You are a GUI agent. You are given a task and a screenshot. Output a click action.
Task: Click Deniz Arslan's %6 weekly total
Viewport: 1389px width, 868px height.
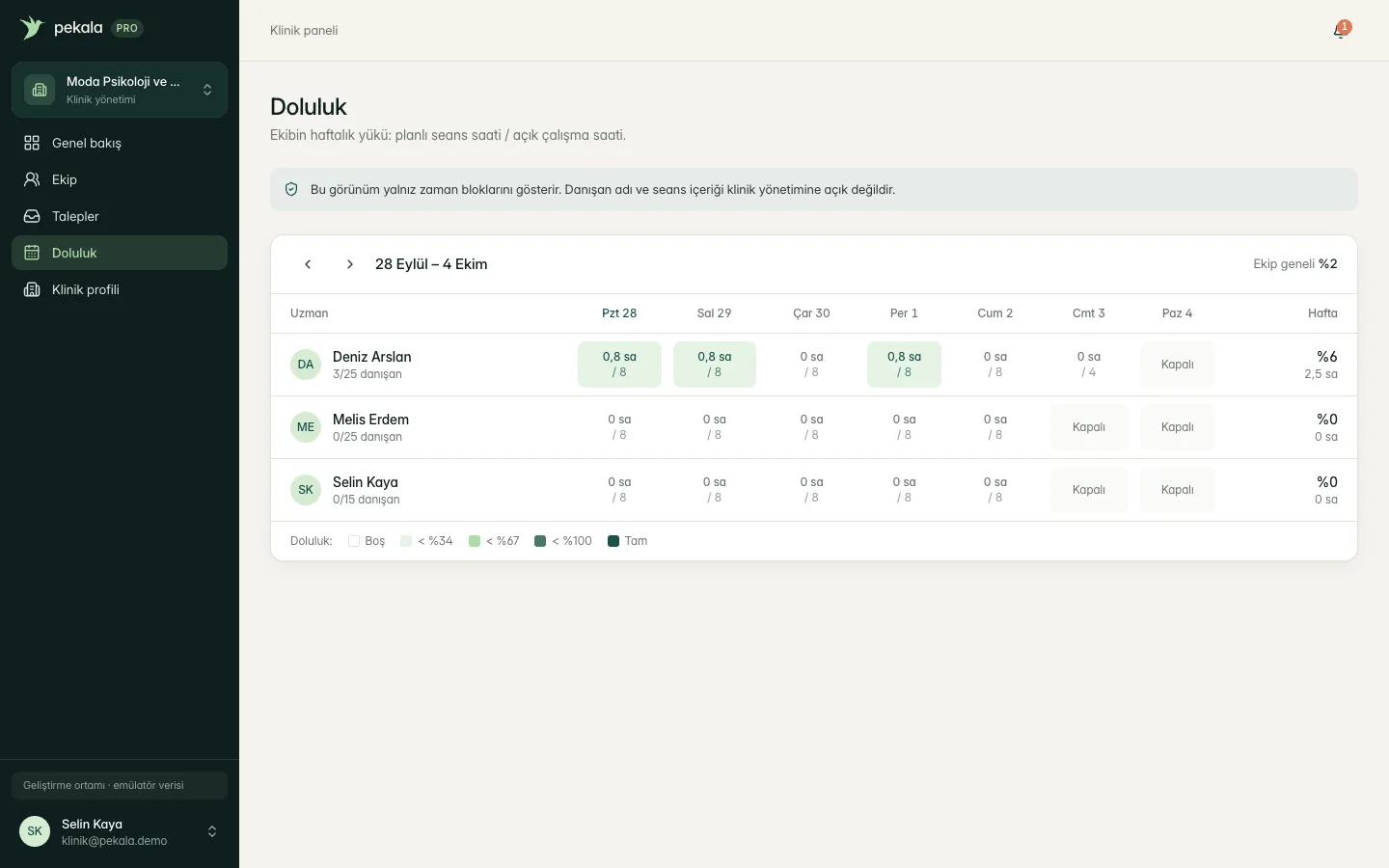[1327, 357]
